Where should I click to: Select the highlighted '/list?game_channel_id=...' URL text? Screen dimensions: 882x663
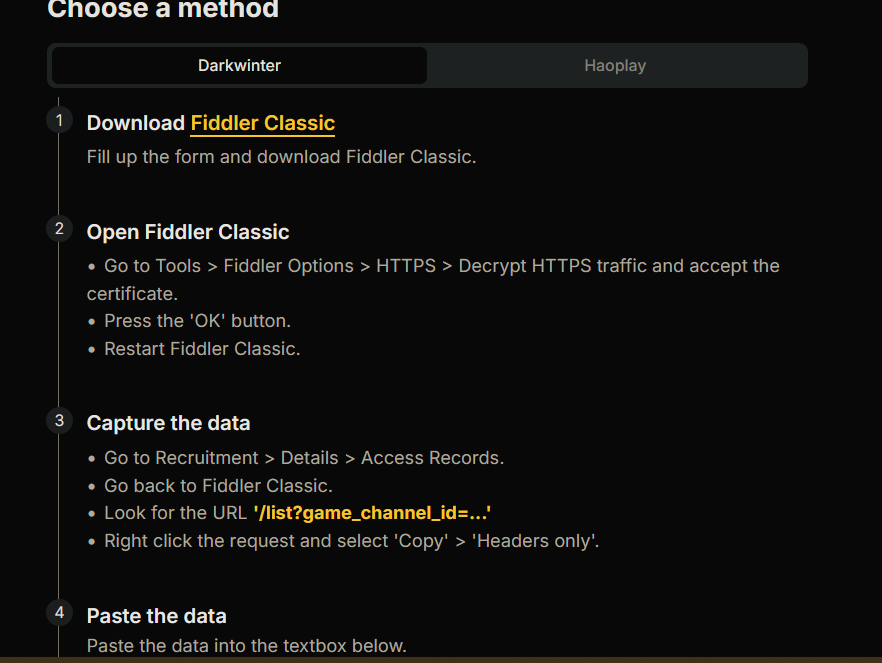pos(372,513)
